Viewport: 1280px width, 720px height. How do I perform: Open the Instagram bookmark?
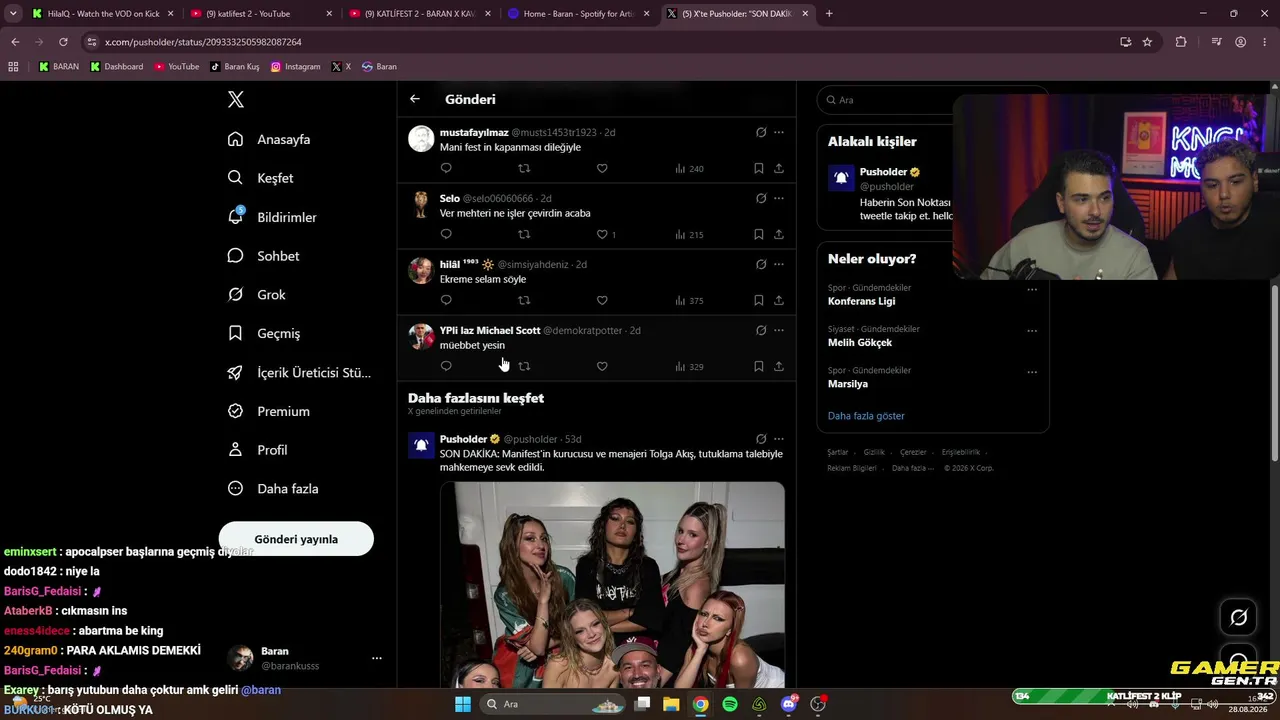click(x=296, y=67)
